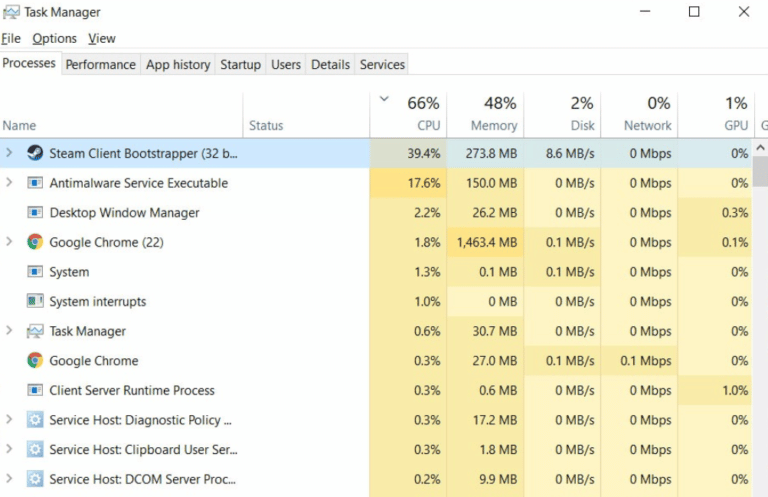768x497 pixels.
Task: Open the Startup tab
Action: [x=240, y=65]
